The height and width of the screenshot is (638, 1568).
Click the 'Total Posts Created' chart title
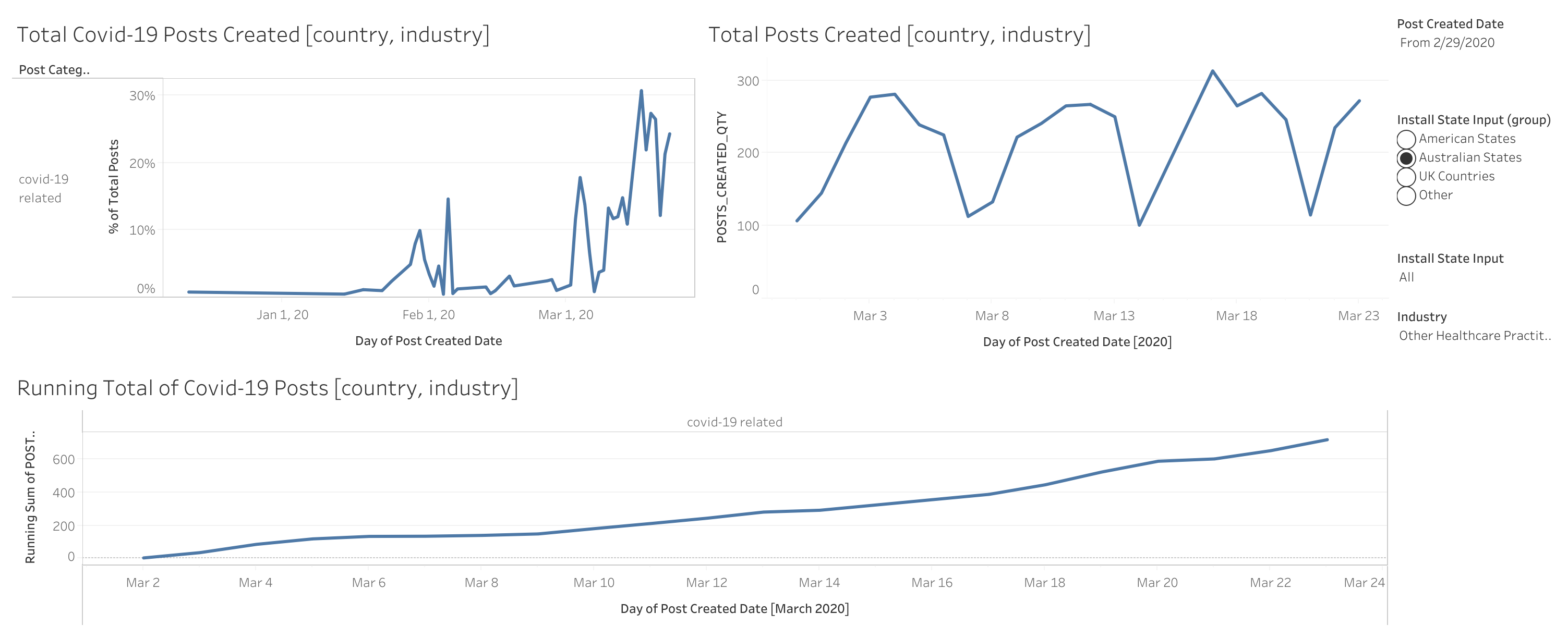[898, 35]
